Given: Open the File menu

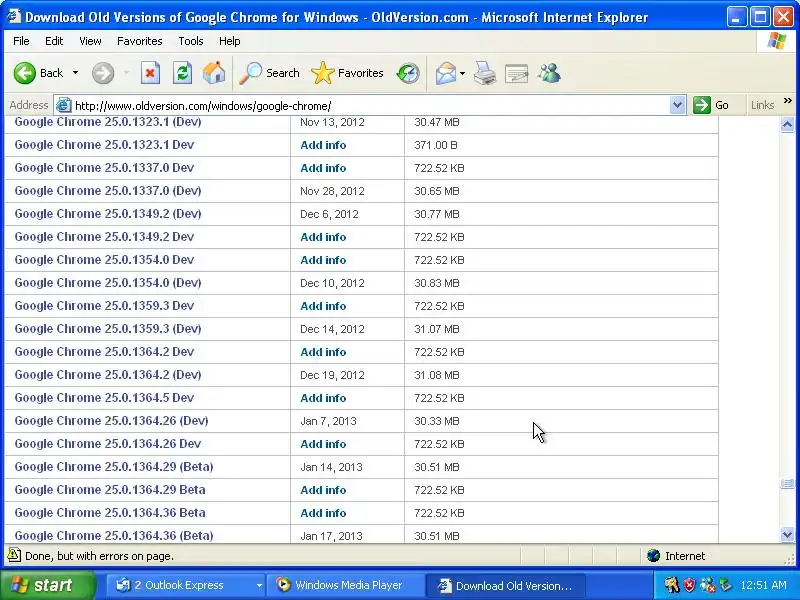Looking at the screenshot, I should (x=21, y=41).
